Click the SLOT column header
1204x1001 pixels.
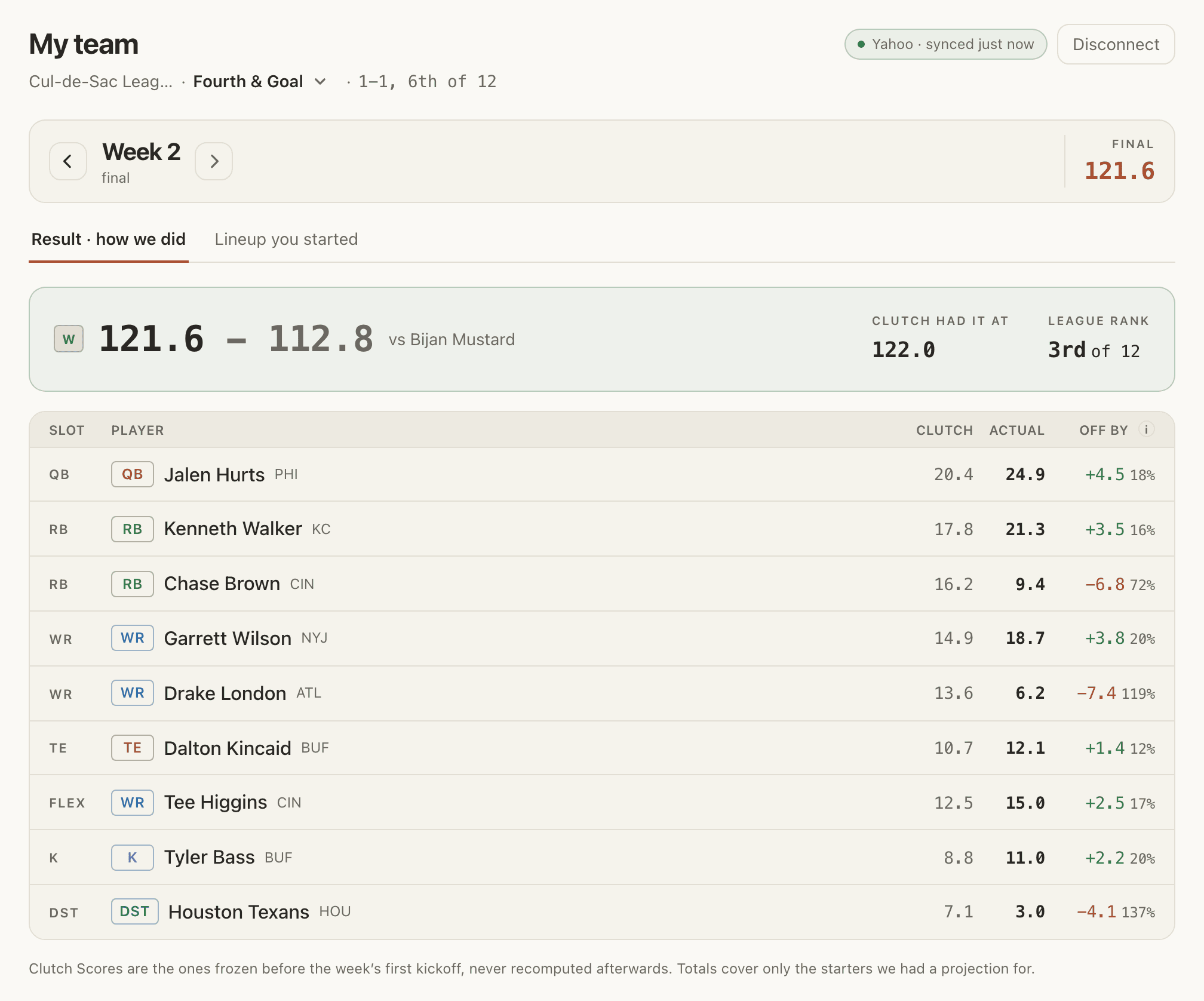click(x=67, y=430)
